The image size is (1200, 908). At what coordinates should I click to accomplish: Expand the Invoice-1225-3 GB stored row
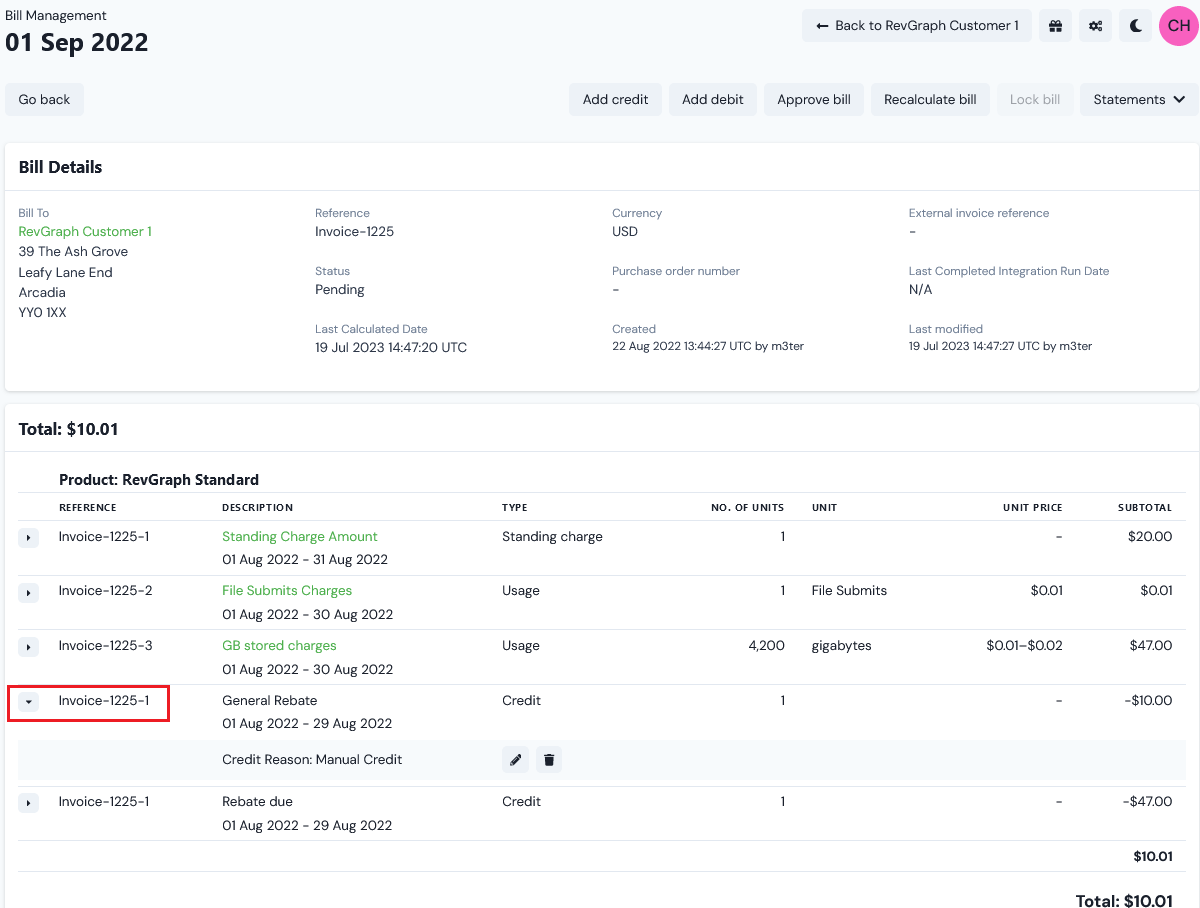(x=28, y=647)
